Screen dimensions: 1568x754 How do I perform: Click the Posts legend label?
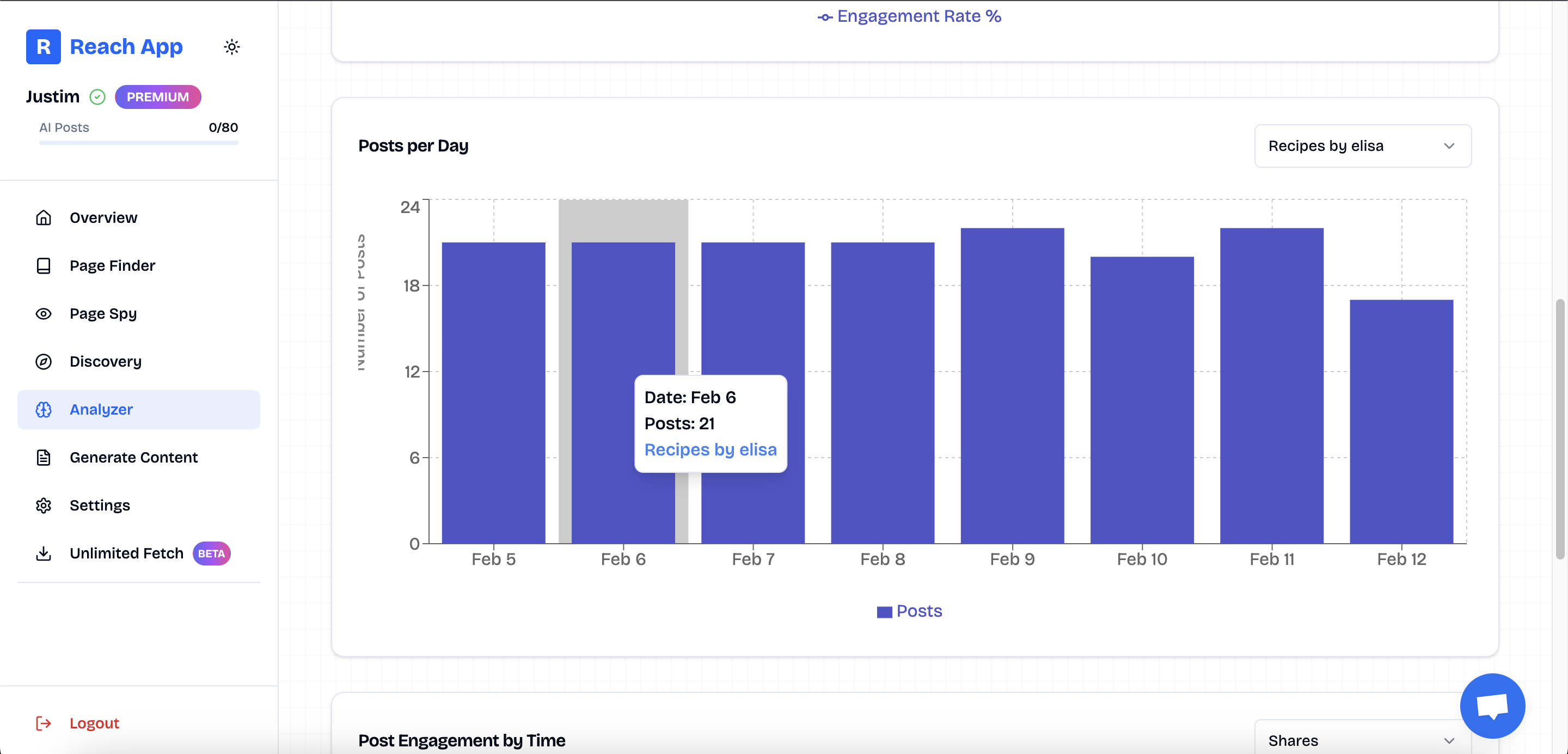coord(919,611)
